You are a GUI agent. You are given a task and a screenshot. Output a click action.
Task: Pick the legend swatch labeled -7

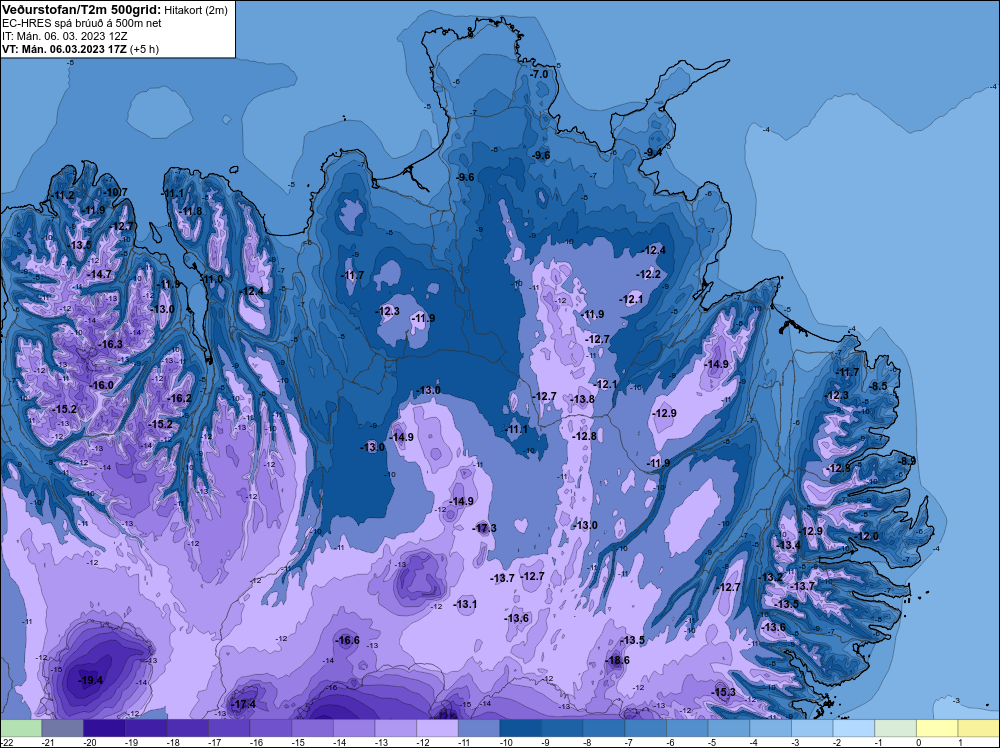click(x=646, y=728)
